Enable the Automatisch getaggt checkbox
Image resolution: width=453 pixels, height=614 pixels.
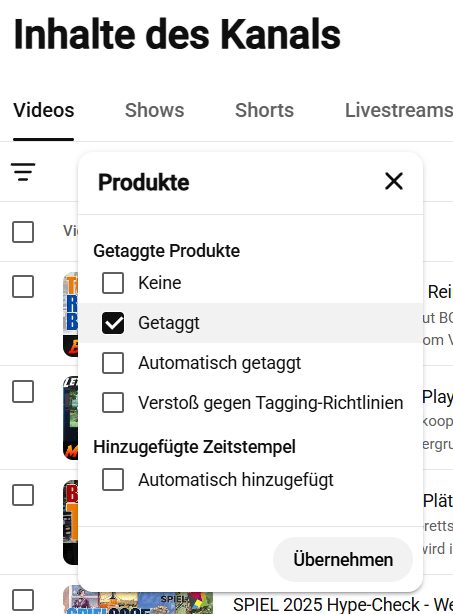tap(113, 363)
